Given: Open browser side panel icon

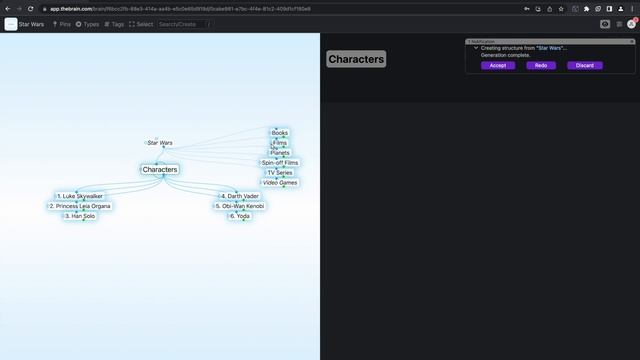Looking at the screenshot, I should point(609,9).
